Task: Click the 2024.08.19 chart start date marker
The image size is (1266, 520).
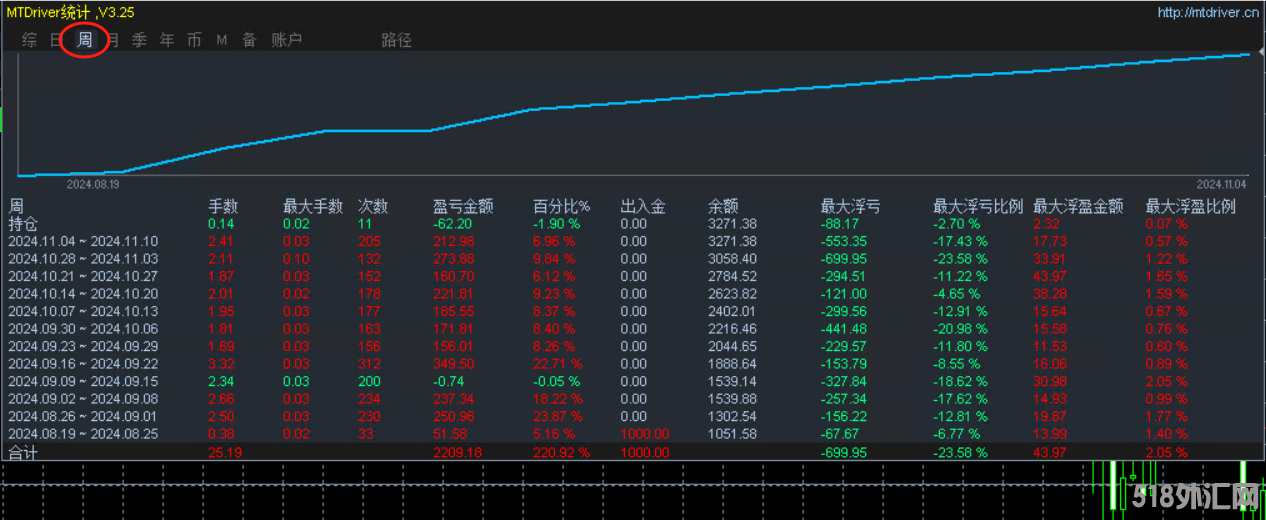Action: pyautogui.click(x=93, y=184)
